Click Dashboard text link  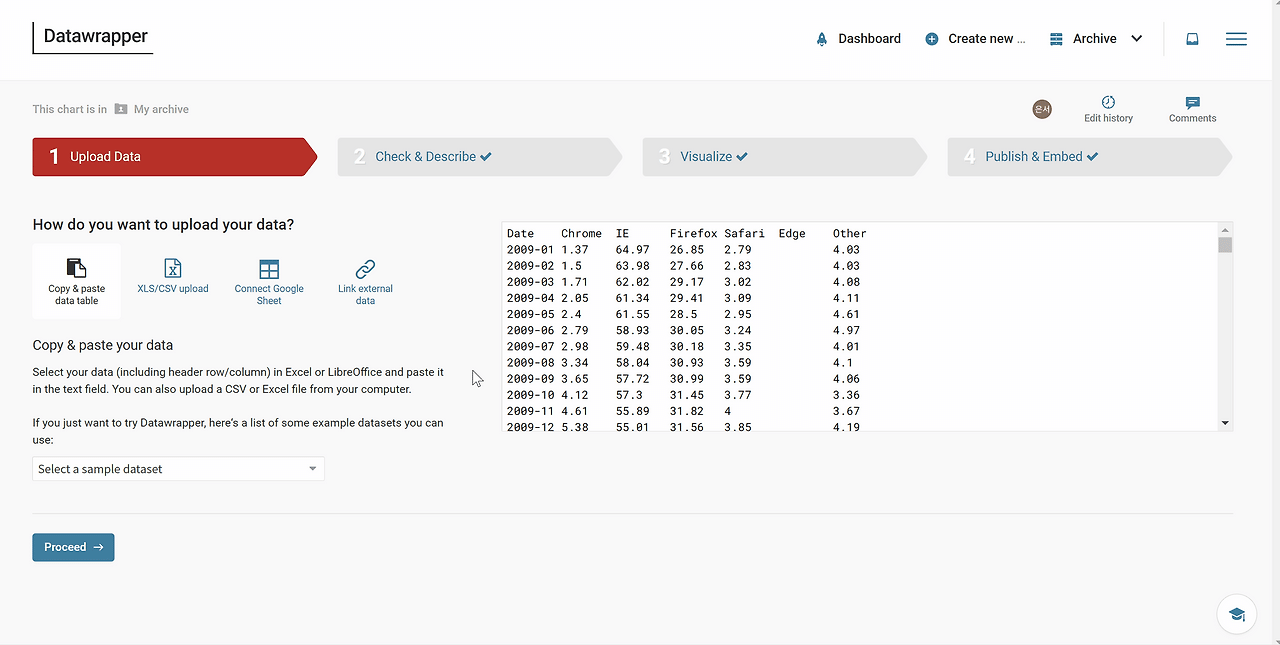(x=869, y=39)
